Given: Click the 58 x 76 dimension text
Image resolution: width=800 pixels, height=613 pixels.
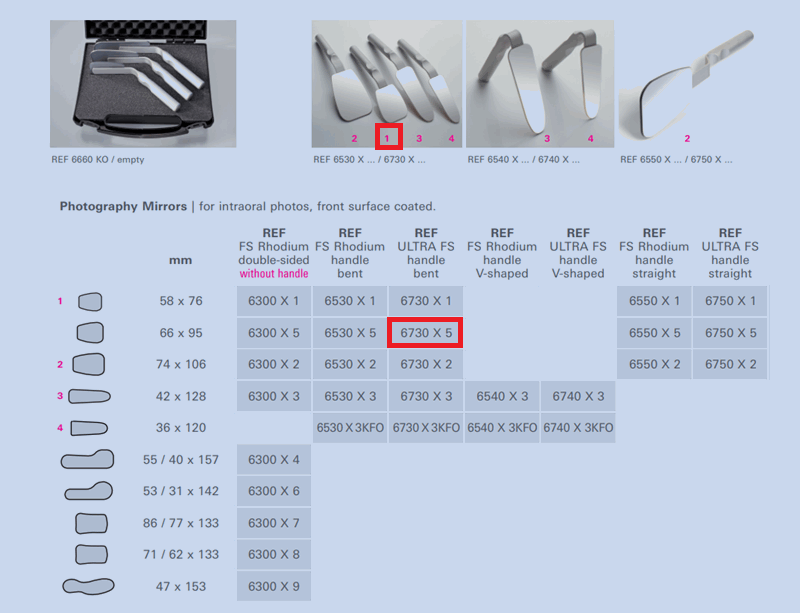Looking at the screenshot, I should tap(181, 301).
